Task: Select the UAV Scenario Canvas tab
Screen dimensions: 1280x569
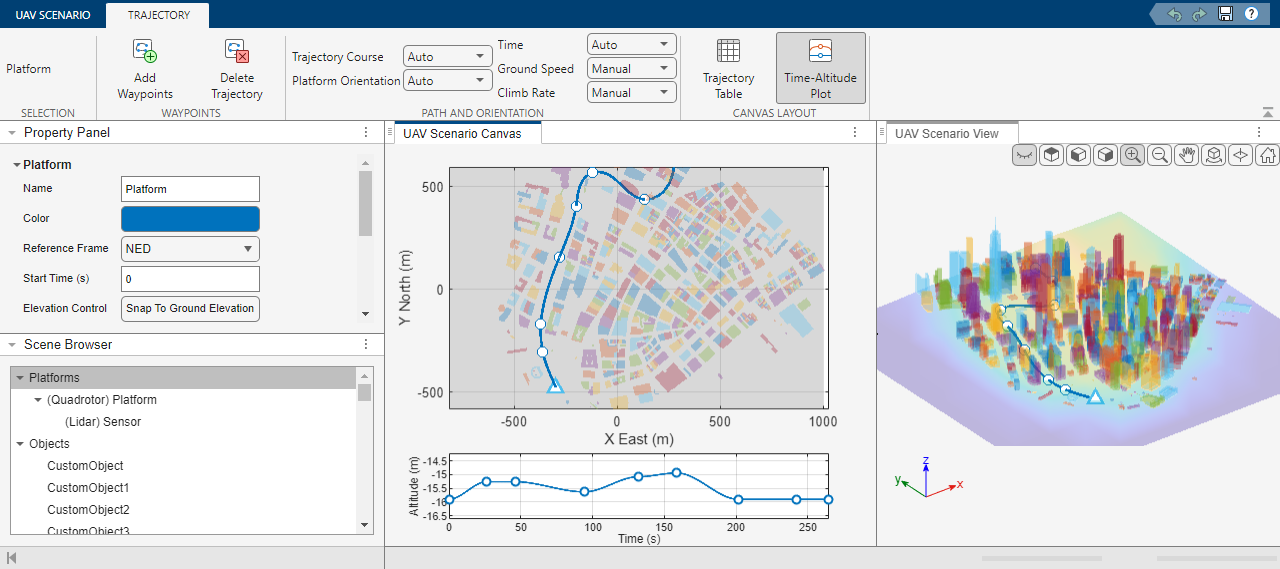Action: coord(466,133)
